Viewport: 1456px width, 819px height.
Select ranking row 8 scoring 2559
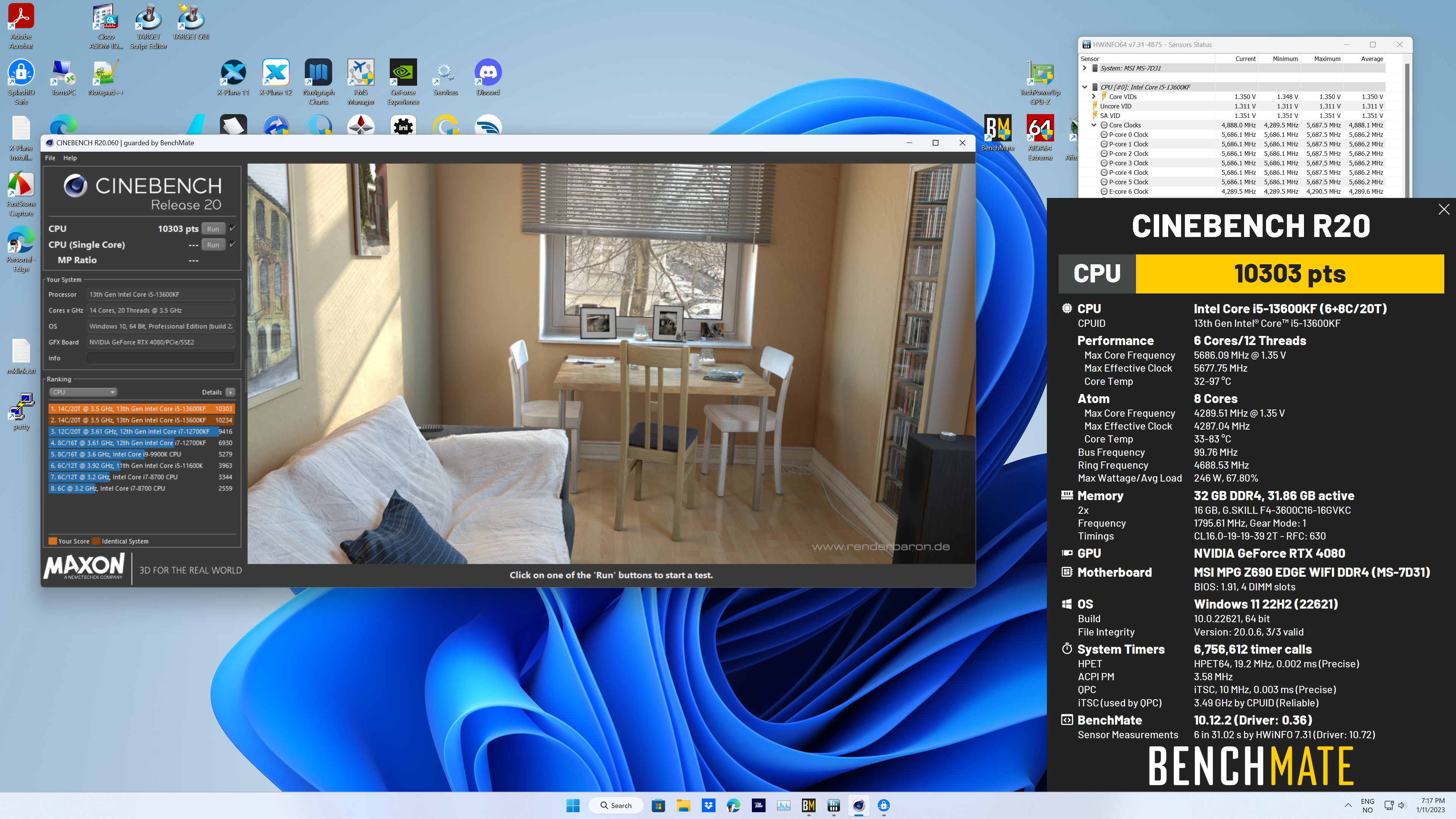point(141,488)
